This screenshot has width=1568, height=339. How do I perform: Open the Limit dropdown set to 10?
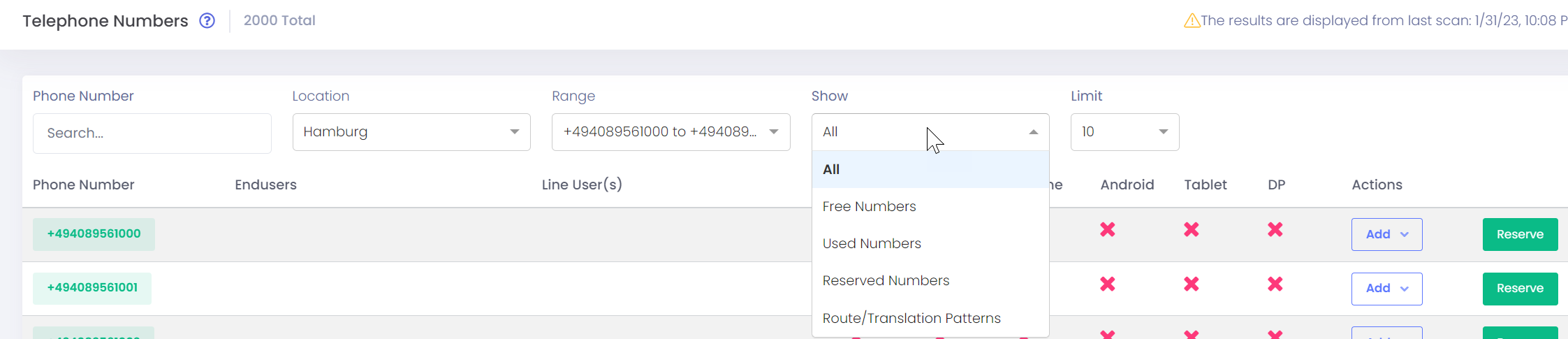[x=1124, y=132]
